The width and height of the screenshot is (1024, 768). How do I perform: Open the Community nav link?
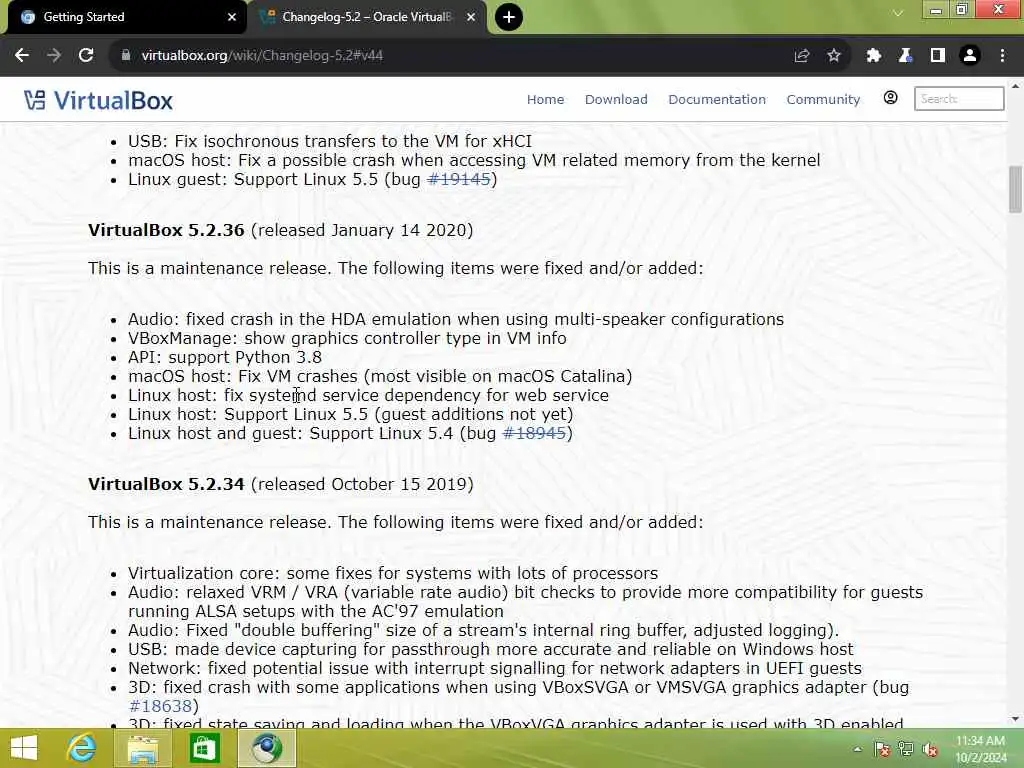pyautogui.click(x=823, y=99)
